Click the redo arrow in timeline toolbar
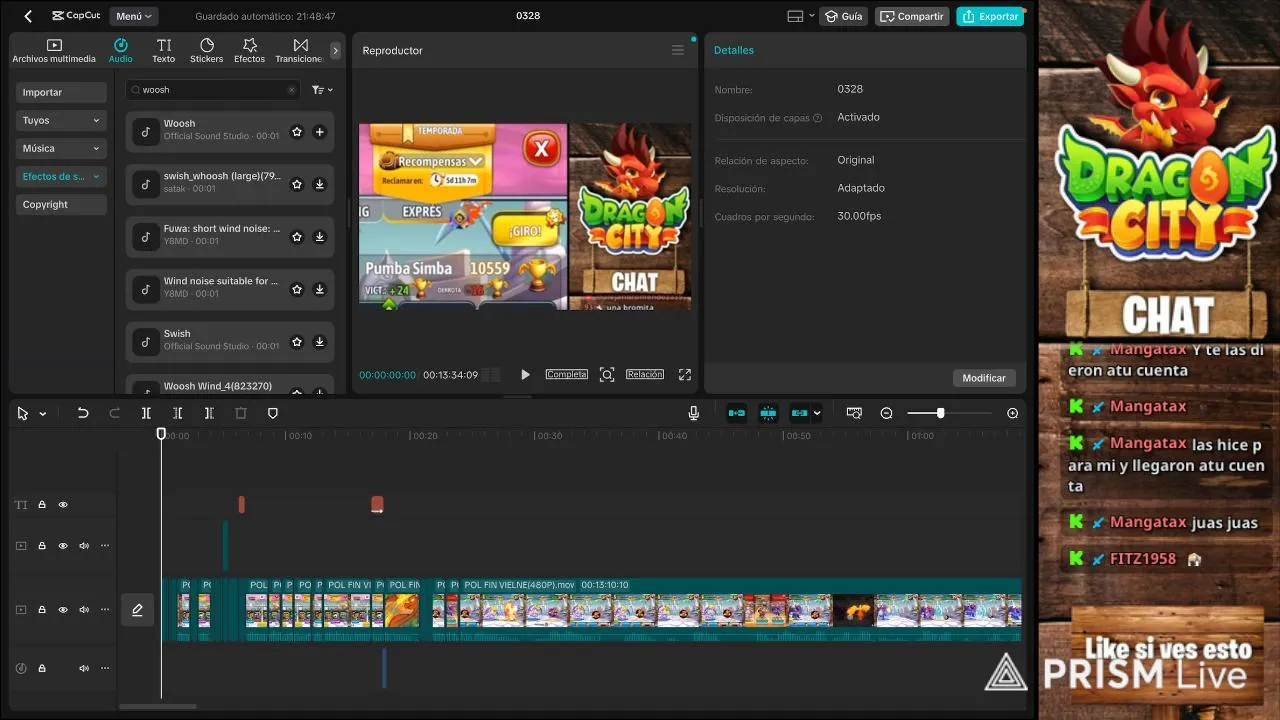The height and width of the screenshot is (720, 1280). 114,413
